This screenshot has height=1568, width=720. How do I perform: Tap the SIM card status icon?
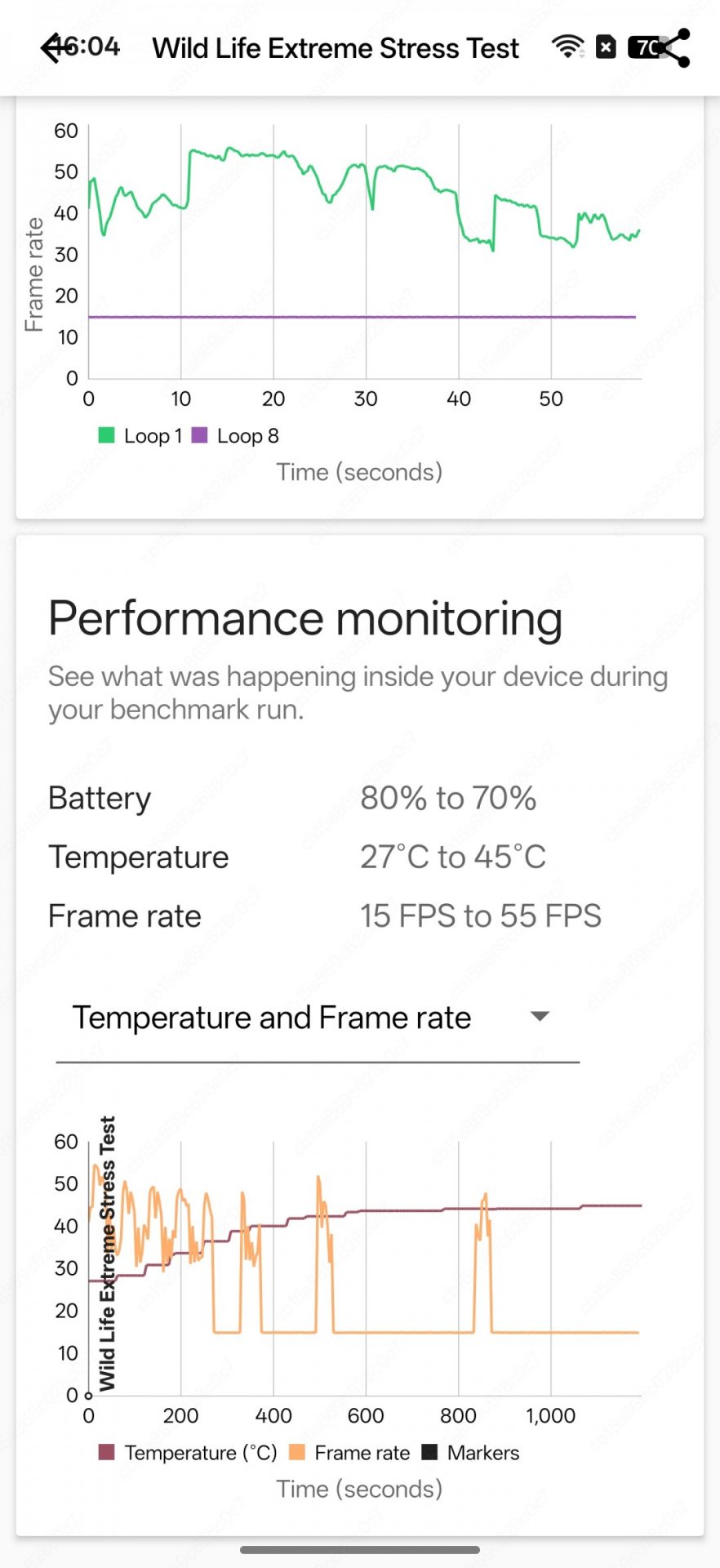(x=606, y=47)
